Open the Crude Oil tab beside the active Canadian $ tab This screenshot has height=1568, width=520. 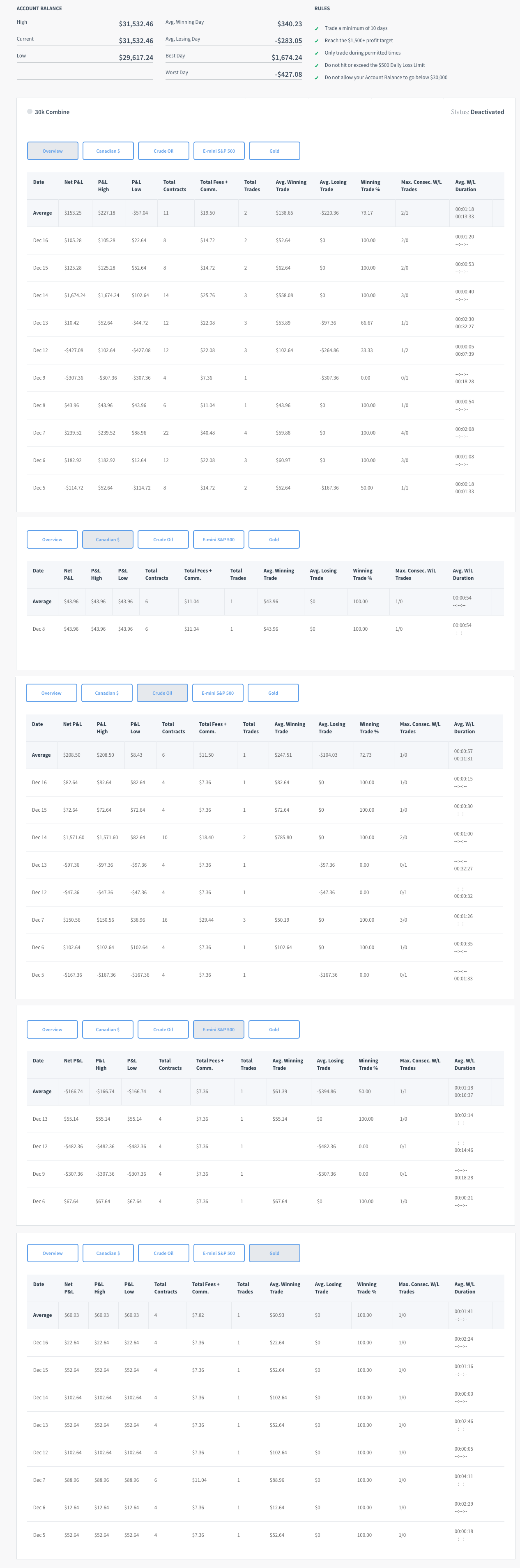pyautogui.click(x=163, y=539)
